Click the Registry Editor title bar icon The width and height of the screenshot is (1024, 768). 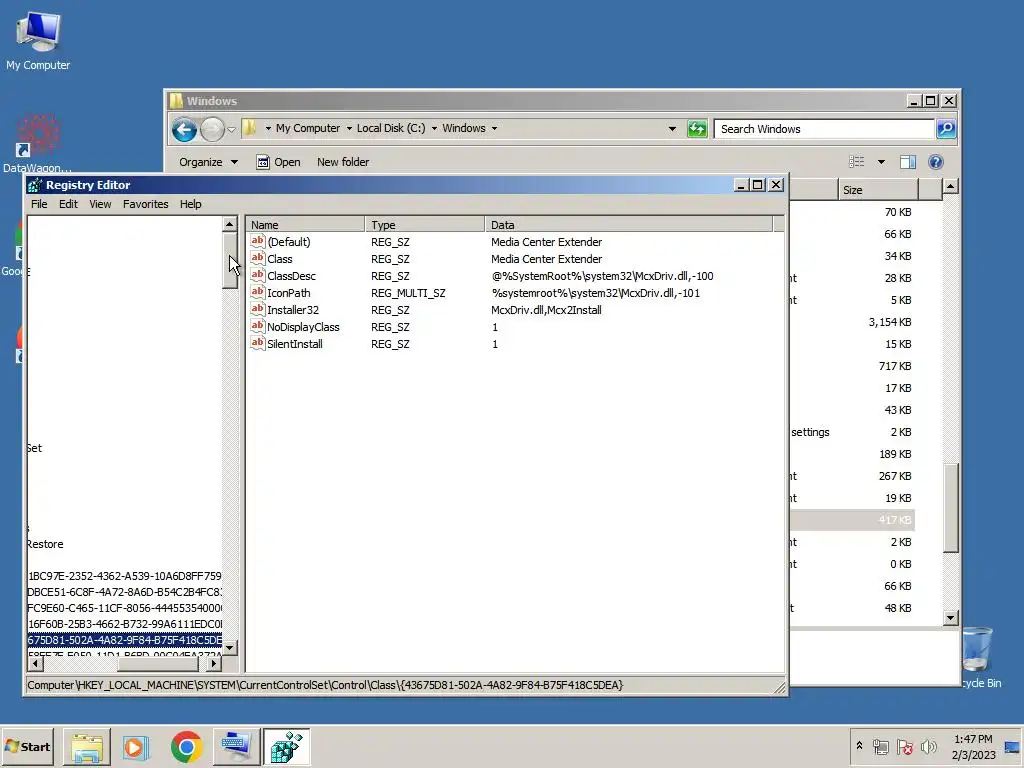click(35, 185)
